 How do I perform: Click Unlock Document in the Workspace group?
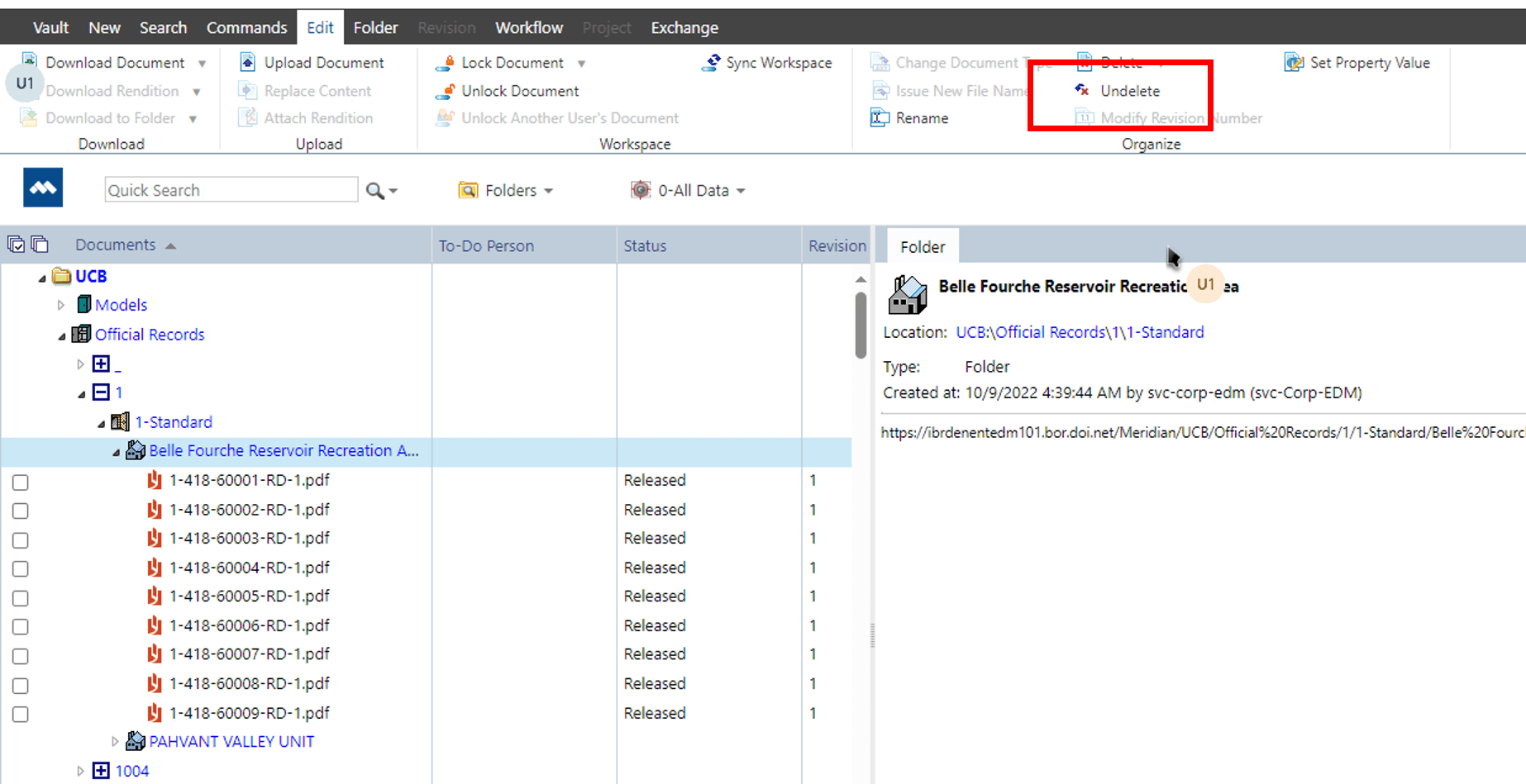click(x=507, y=91)
